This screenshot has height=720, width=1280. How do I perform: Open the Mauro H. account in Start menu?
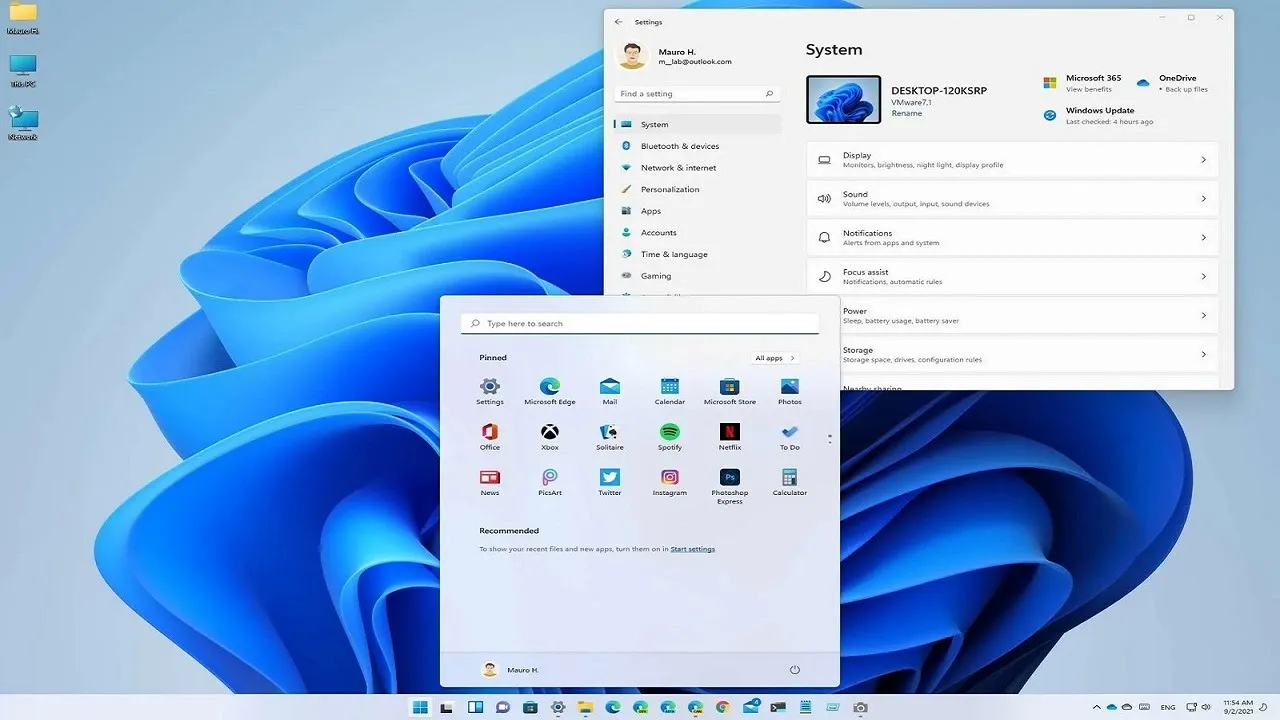coord(510,670)
